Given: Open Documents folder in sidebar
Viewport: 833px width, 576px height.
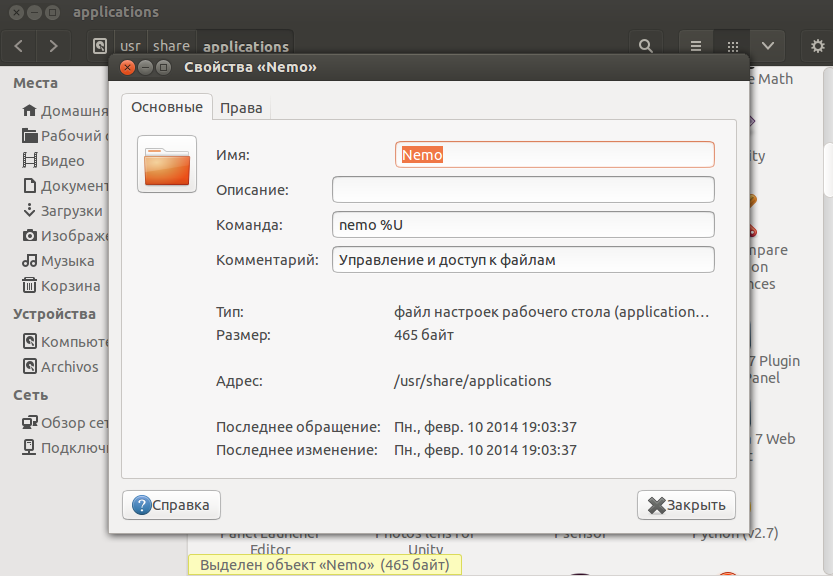Looking at the screenshot, I should click(65, 185).
